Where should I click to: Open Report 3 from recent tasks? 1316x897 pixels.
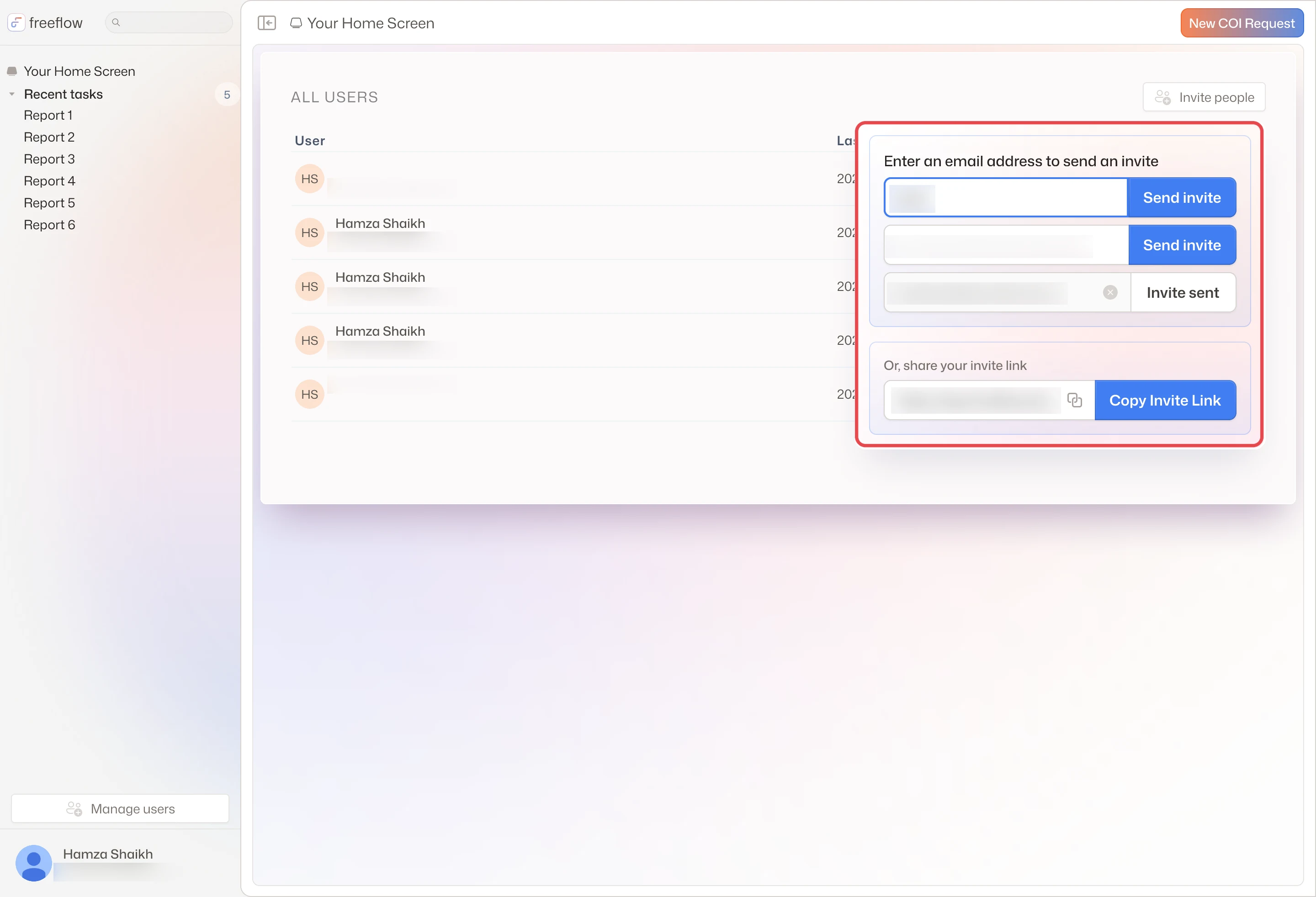[49, 159]
